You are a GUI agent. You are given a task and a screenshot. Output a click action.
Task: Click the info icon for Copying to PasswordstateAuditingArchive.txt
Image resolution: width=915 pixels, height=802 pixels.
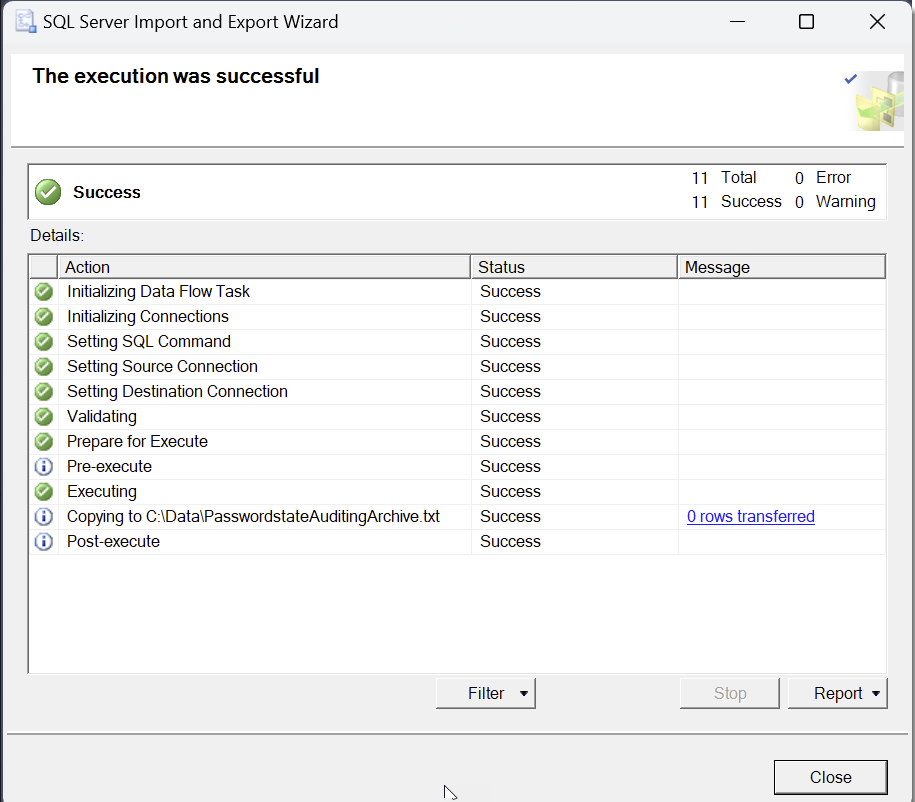click(x=44, y=517)
